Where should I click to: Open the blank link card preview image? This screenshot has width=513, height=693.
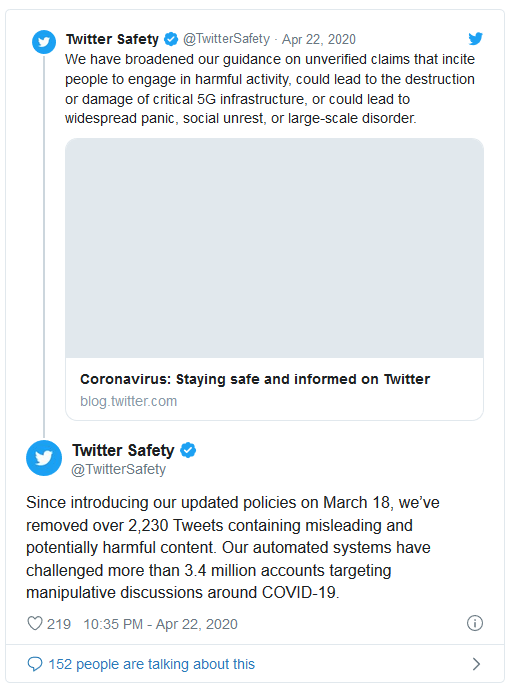274,248
